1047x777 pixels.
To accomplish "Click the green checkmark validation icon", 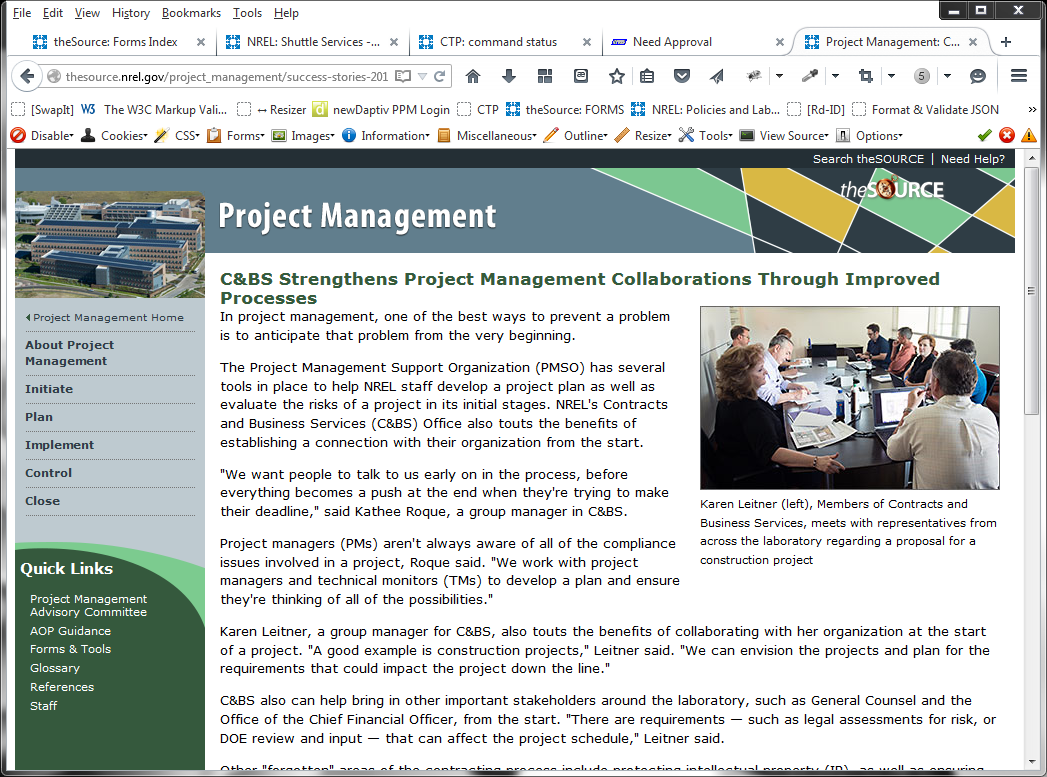I will click(984, 136).
